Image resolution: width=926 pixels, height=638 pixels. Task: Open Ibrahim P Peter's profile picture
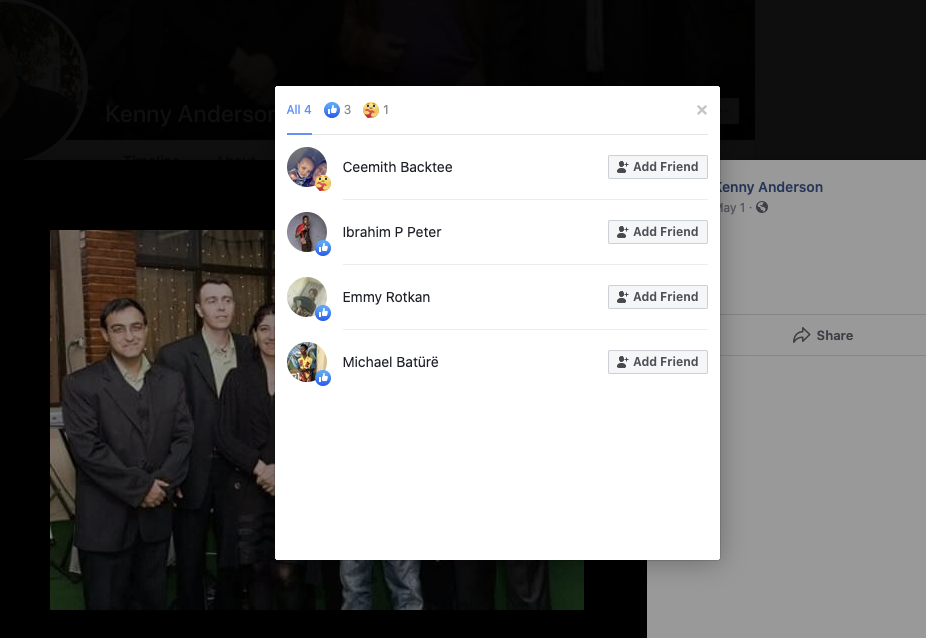tap(307, 232)
